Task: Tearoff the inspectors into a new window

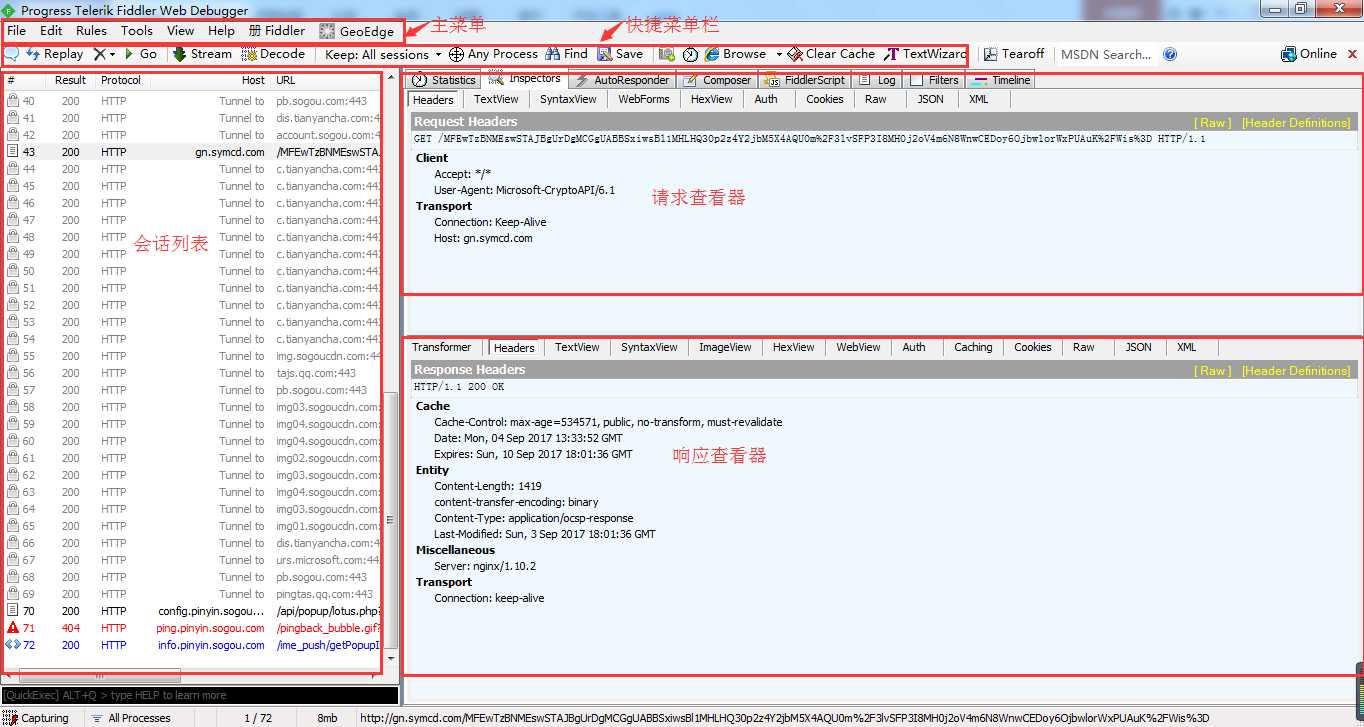Action: pyautogui.click(x=1014, y=54)
